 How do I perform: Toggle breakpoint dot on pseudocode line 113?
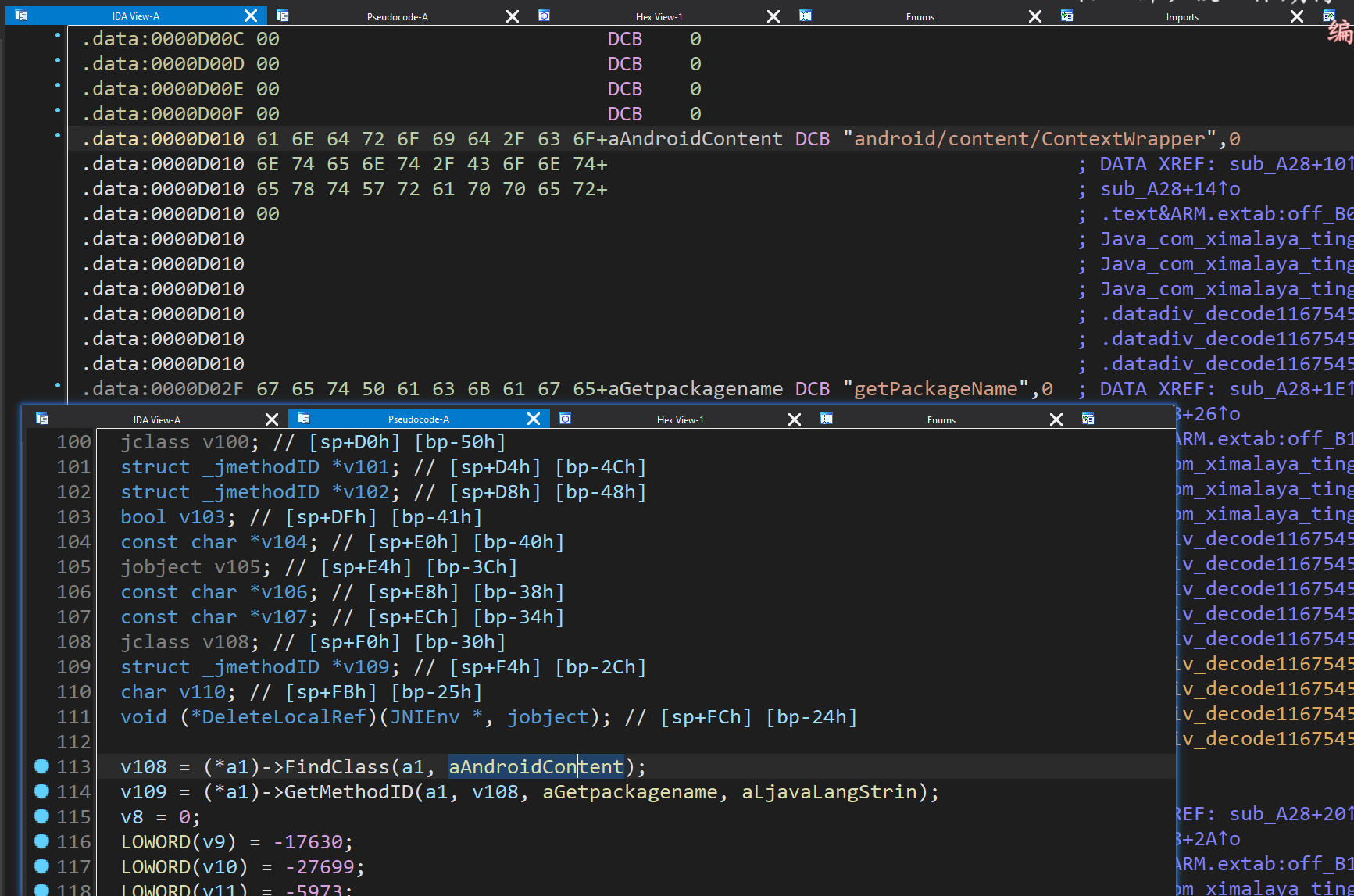click(x=41, y=766)
